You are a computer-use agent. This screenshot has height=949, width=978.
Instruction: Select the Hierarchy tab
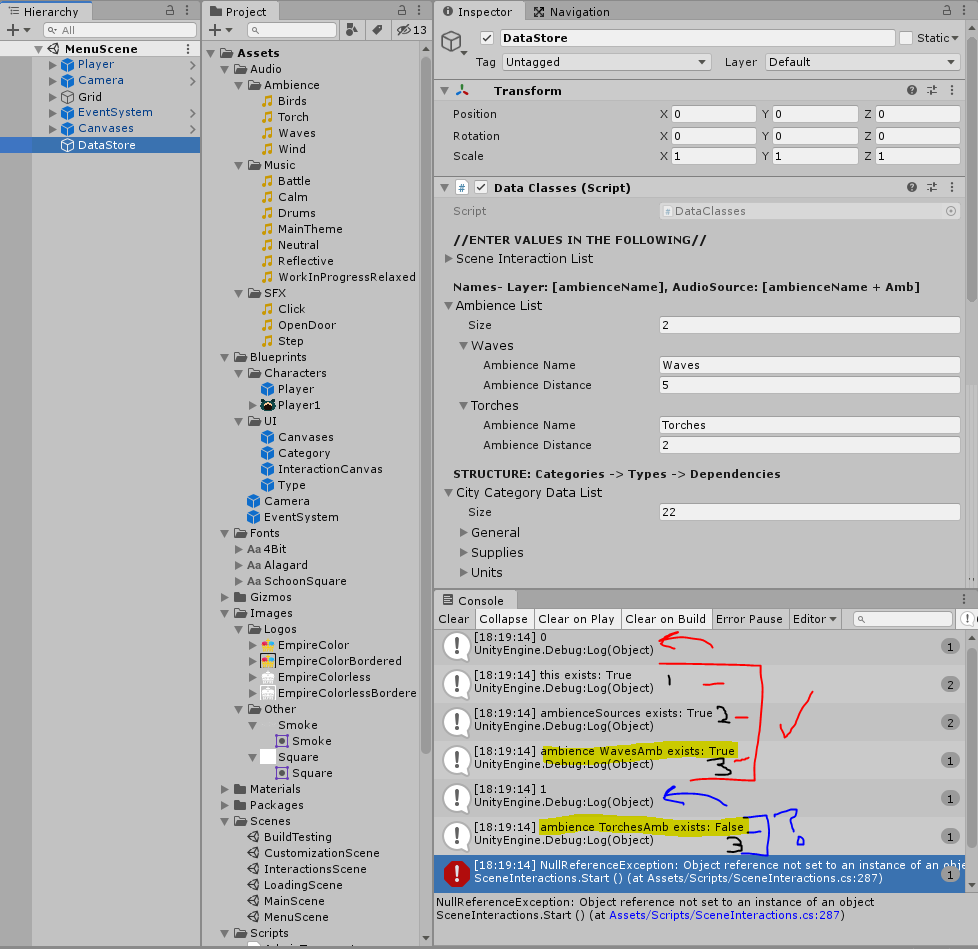(45, 11)
